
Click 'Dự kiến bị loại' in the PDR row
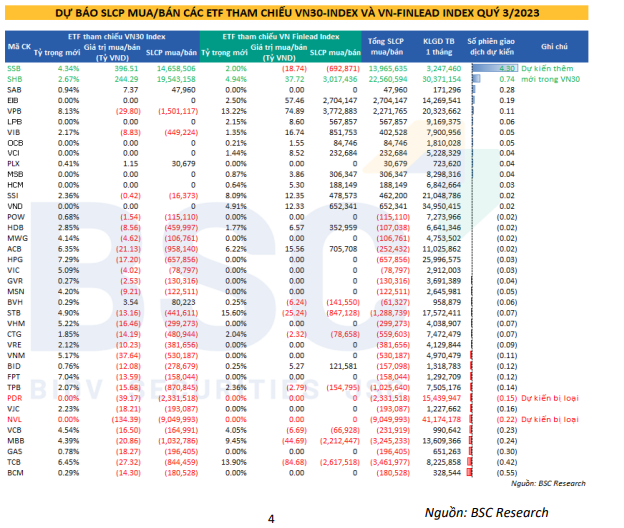tap(550, 398)
